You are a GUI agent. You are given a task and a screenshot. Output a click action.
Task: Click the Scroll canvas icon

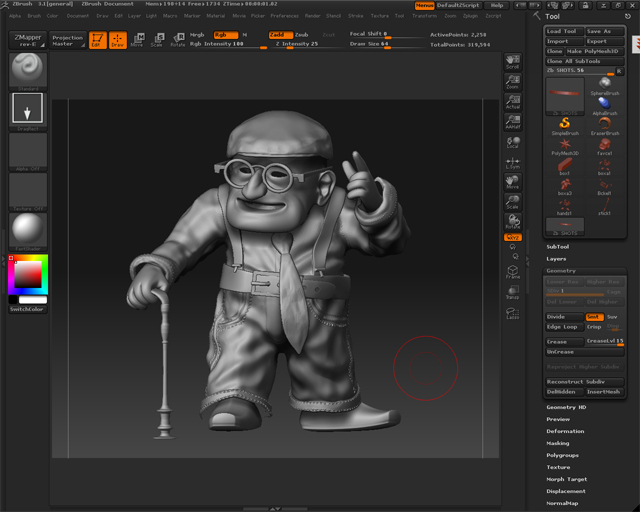click(x=513, y=62)
